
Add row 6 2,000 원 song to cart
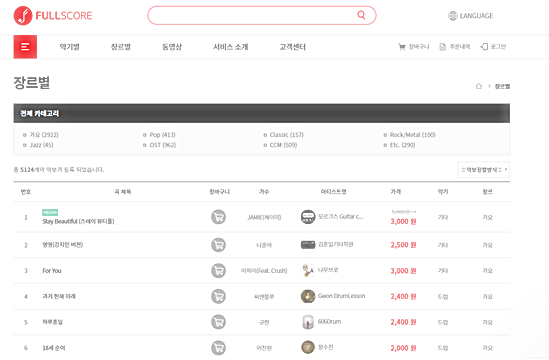218,348
